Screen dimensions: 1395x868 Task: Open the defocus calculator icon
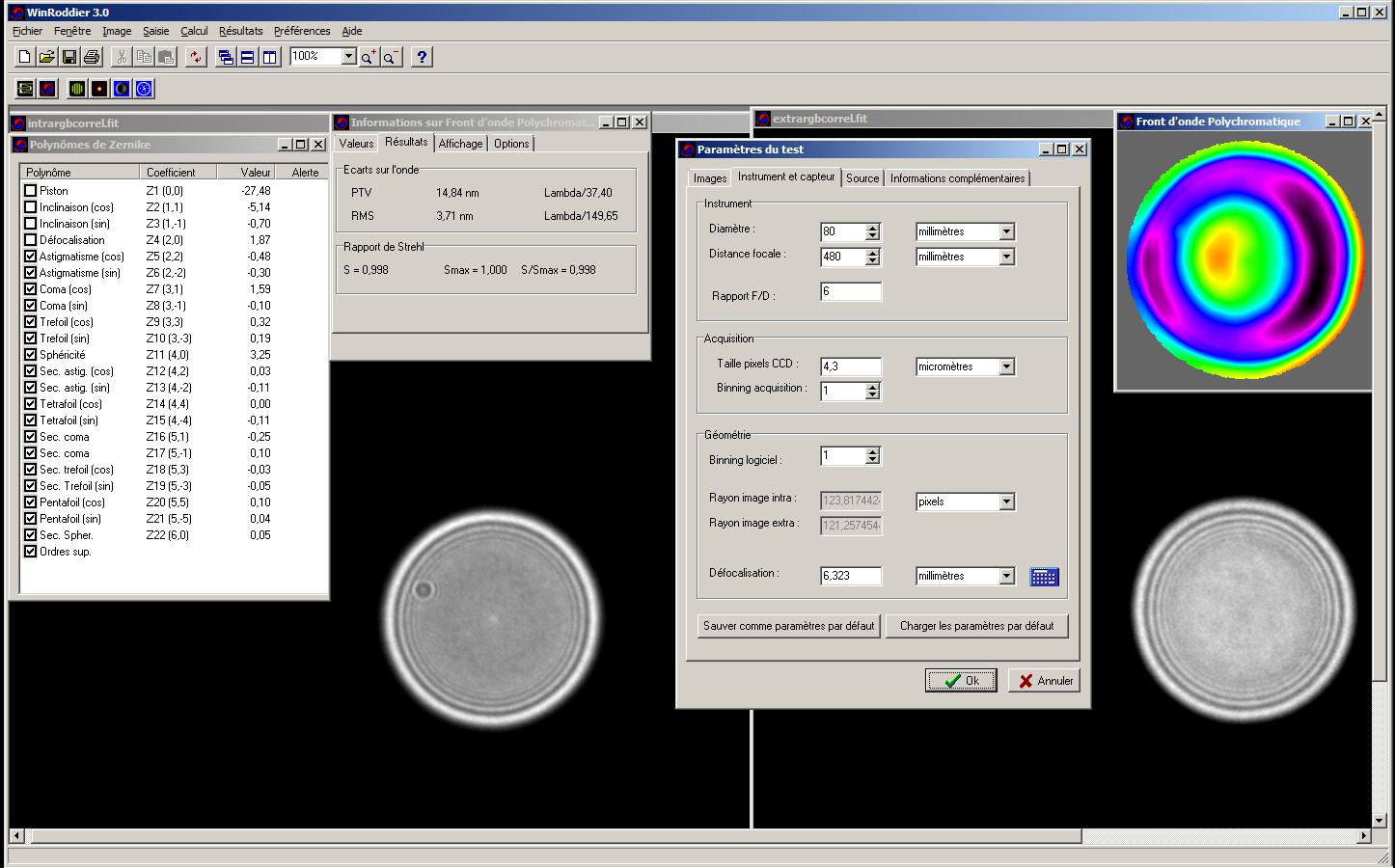click(1044, 577)
